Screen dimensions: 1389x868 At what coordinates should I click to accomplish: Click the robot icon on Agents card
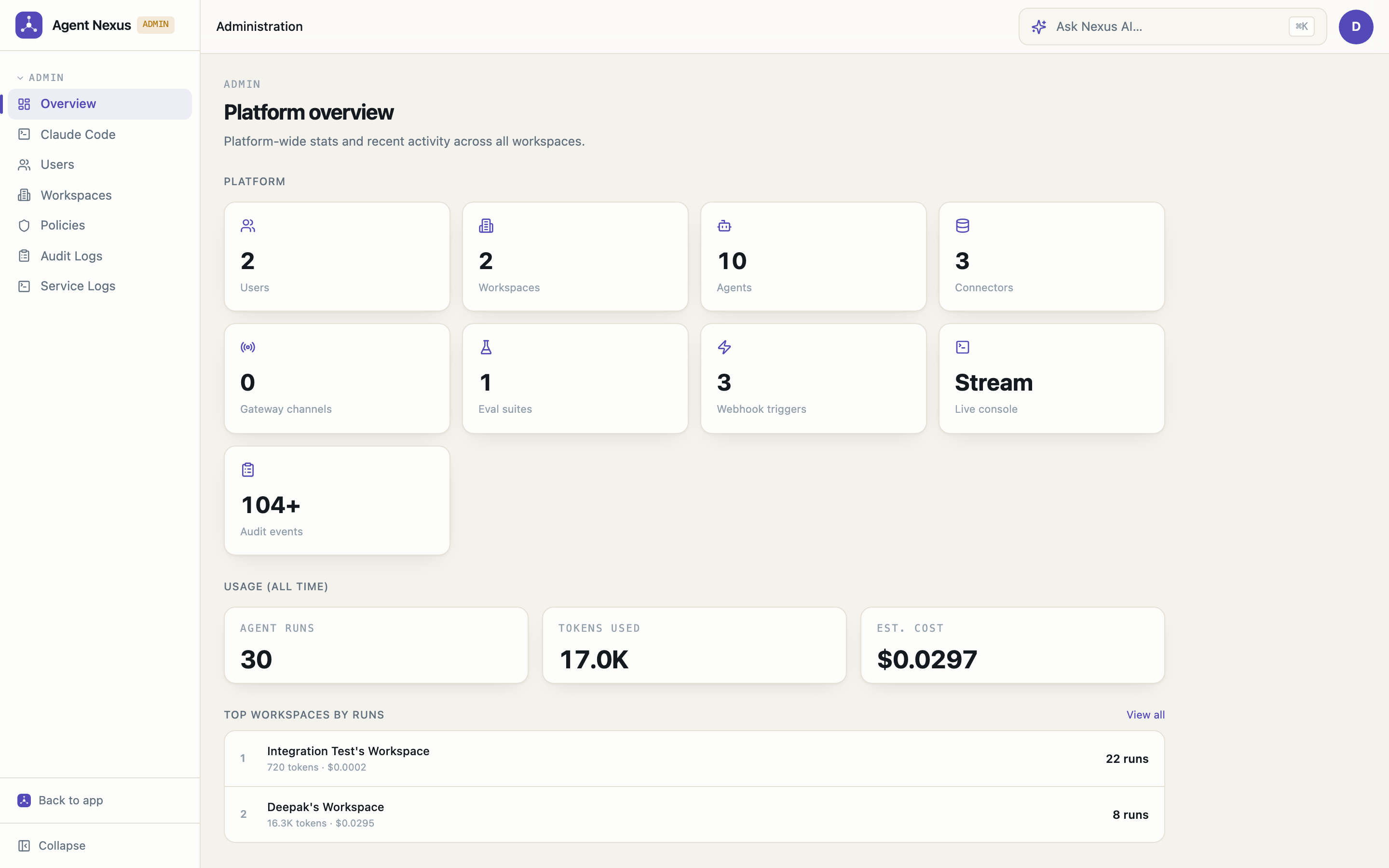[724, 226]
